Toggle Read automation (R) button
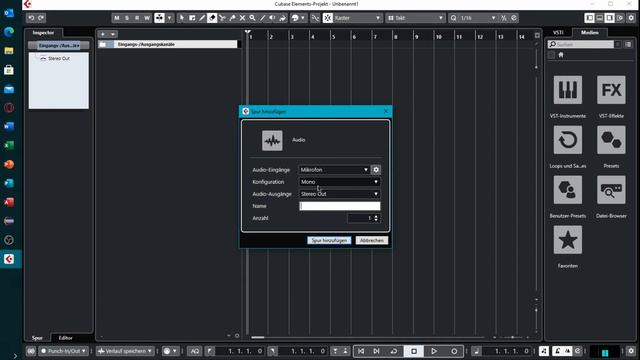640x360 pixels. (x=137, y=18)
